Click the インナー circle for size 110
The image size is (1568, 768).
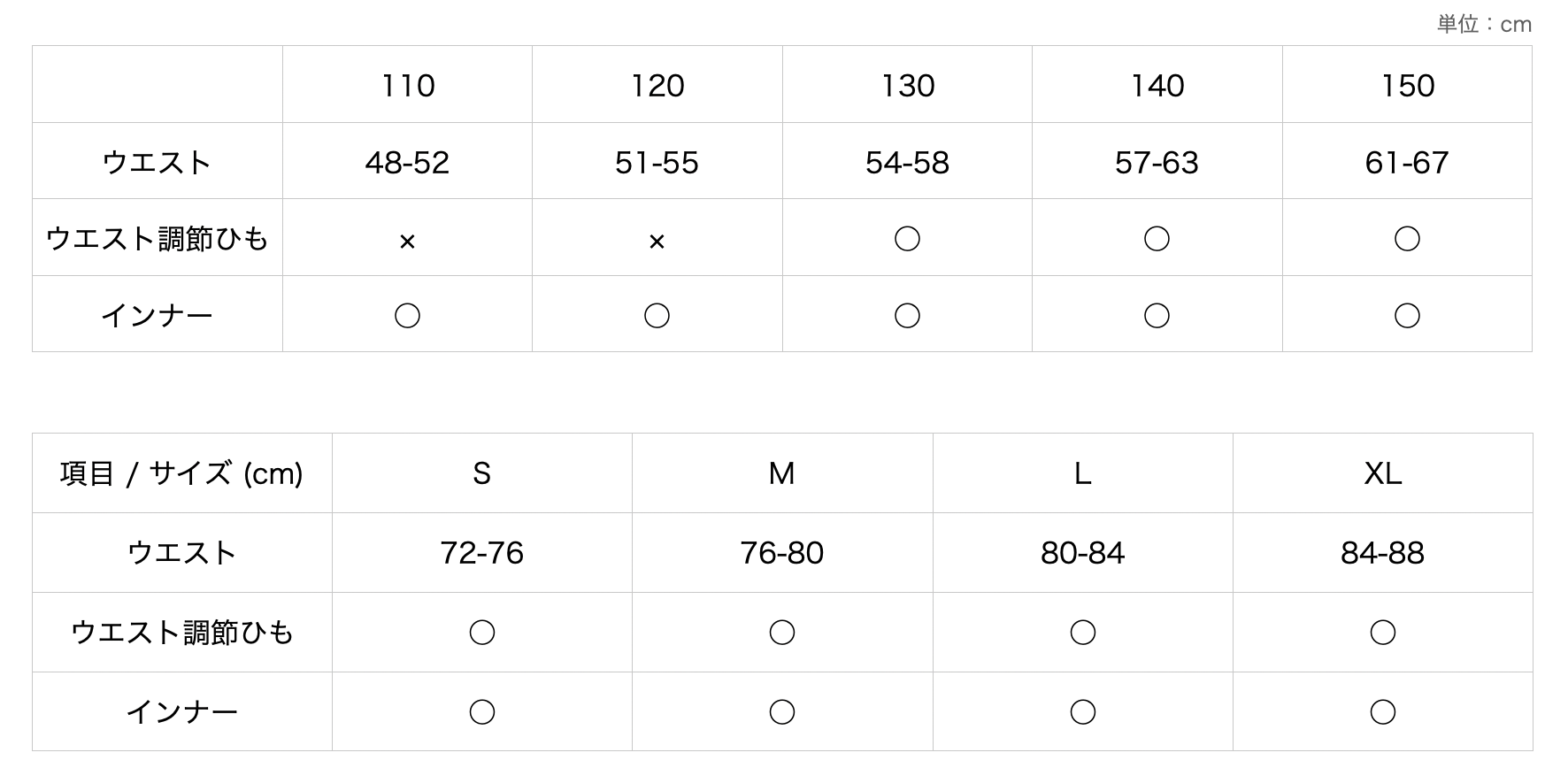click(x=407, y=316)
